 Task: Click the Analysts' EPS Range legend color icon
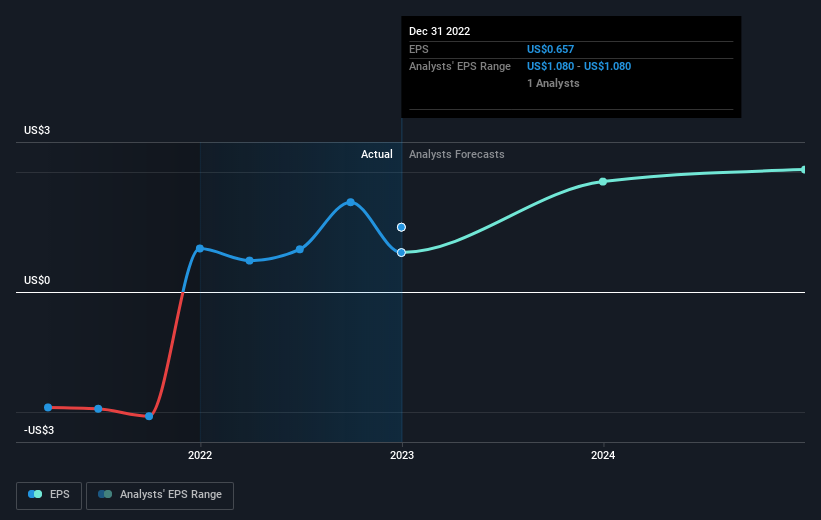coord(105,494)
